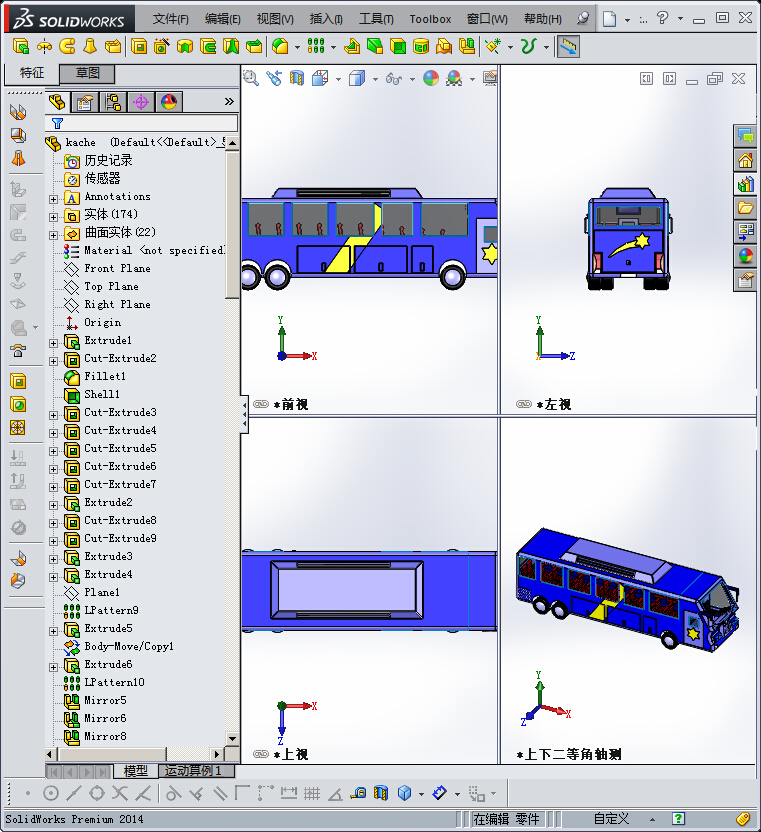Click the green help icon in status bar
This screenshot has height=832, width=761.
point(678,819)
